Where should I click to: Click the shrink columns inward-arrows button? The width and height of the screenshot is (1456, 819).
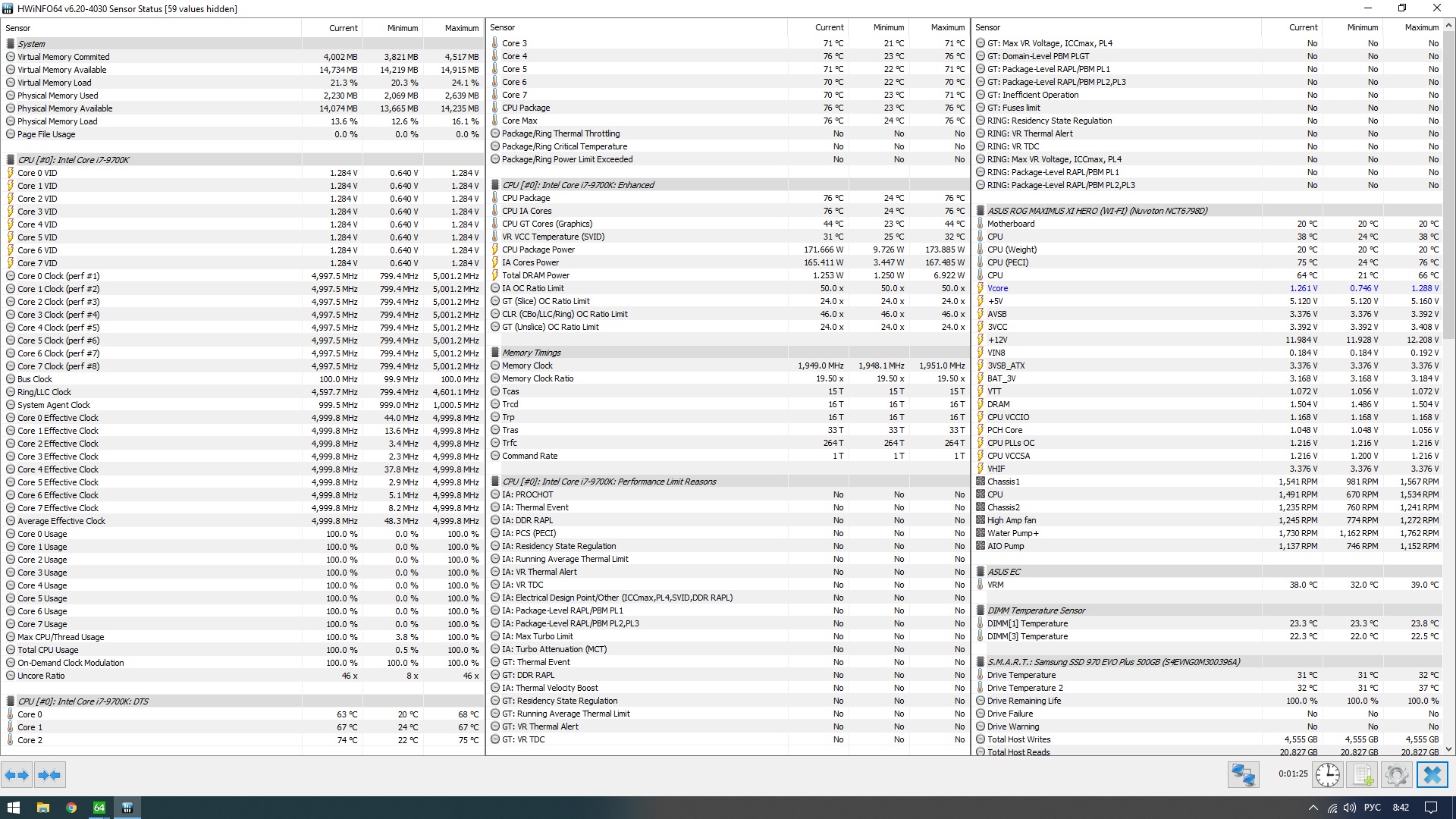tap(49, 775)
